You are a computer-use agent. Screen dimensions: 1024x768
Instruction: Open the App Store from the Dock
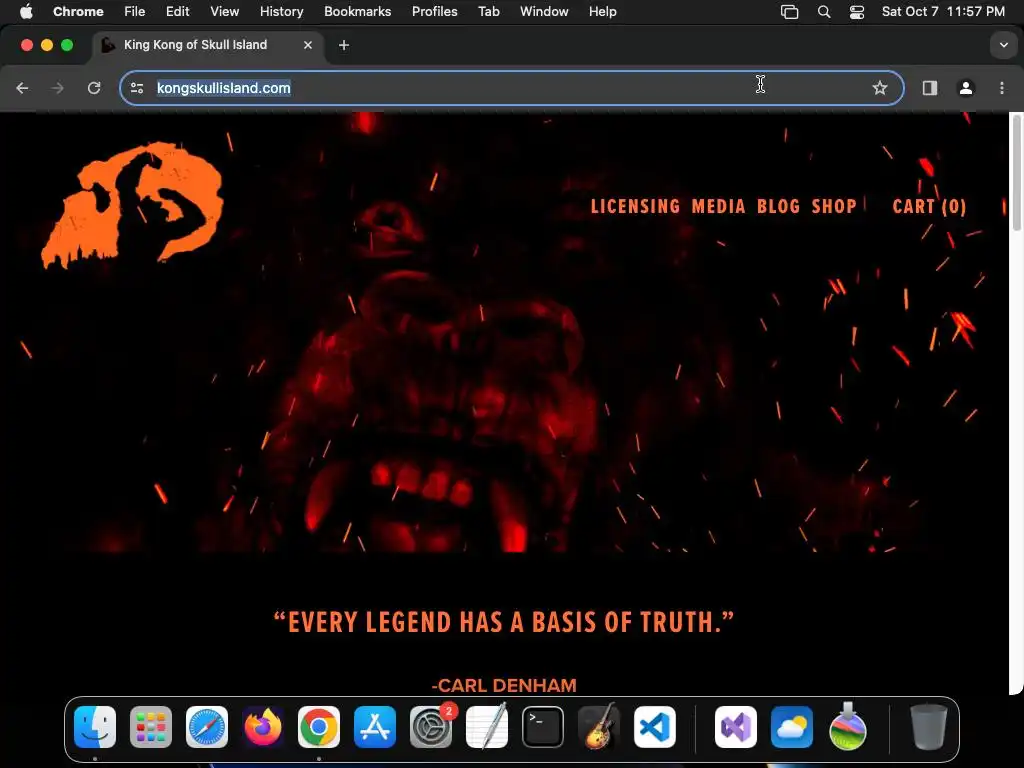click(x=375, y=727)
